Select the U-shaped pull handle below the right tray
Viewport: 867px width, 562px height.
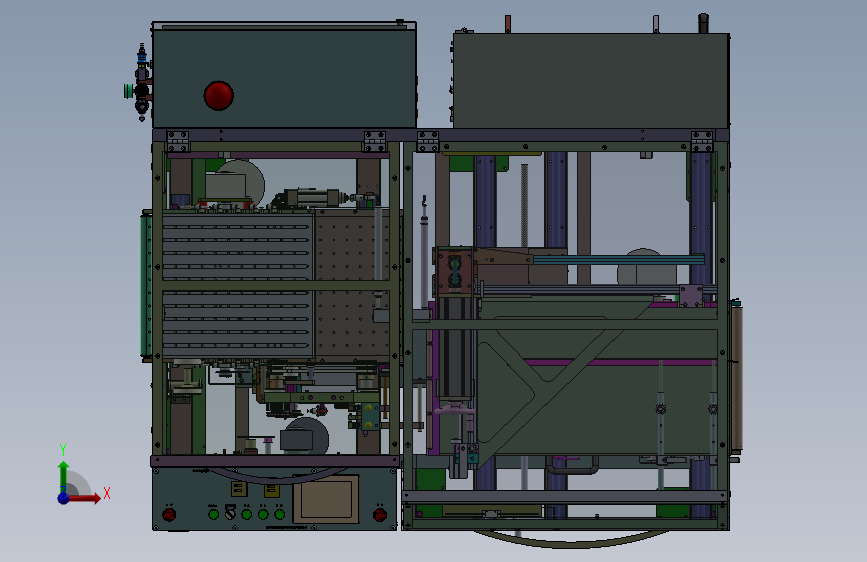click(x=572, y=465)
